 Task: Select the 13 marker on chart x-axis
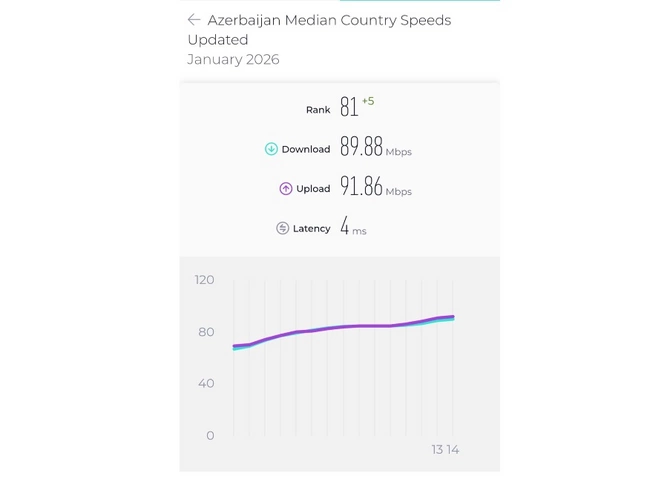(437, 450)
